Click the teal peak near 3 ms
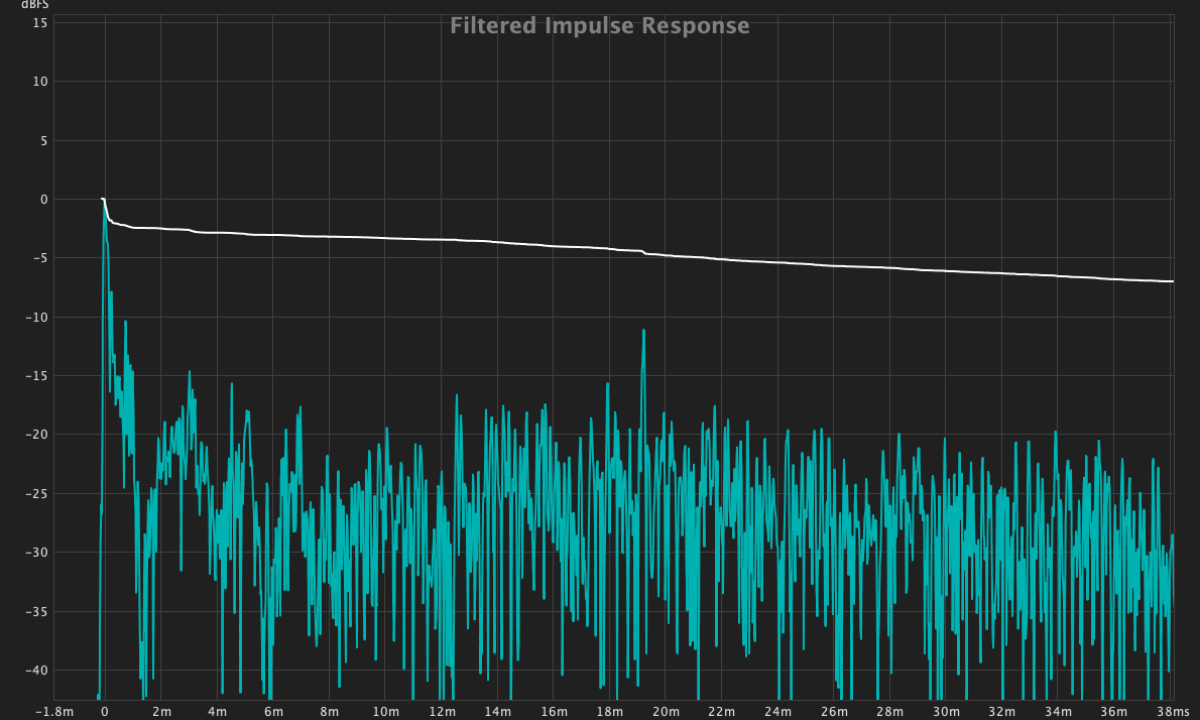The height and width of the screenshot is (720, 1200). pos(189,373)
